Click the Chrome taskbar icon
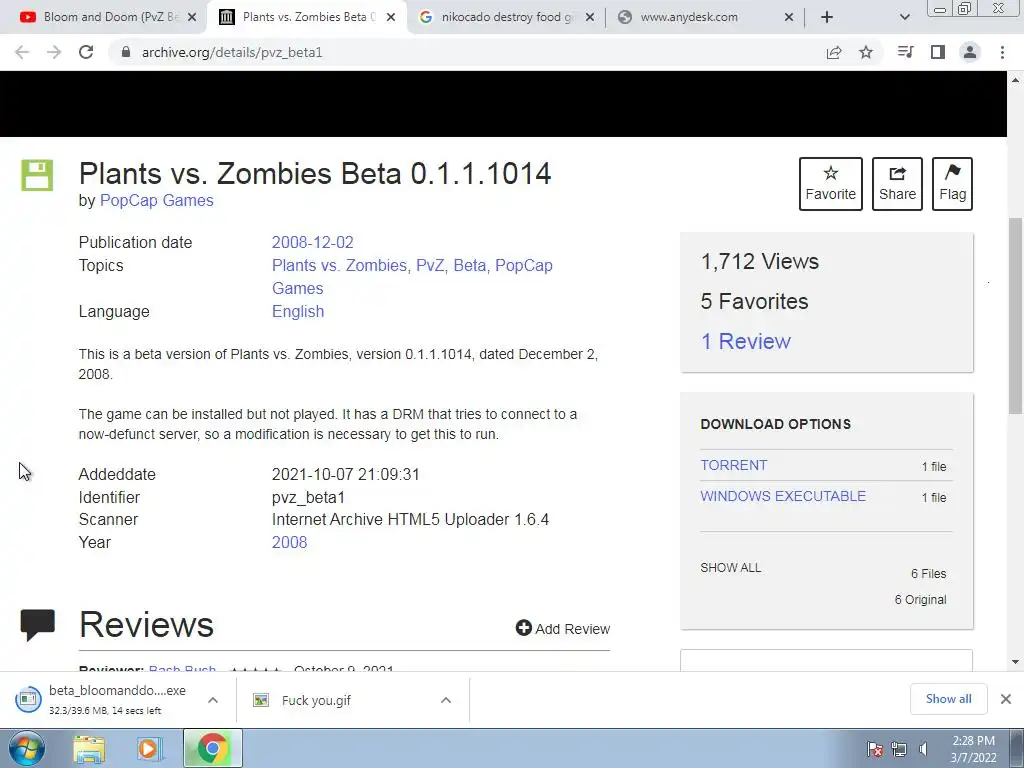 [213, 748]
